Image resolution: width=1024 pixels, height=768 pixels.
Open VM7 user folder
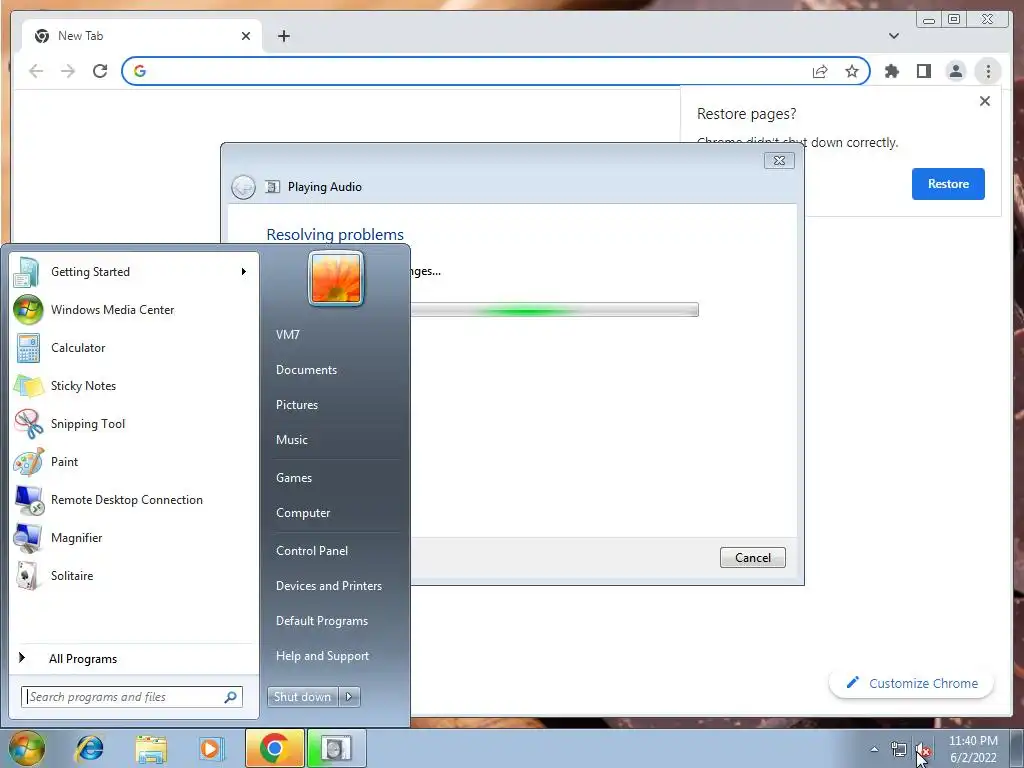287,334
